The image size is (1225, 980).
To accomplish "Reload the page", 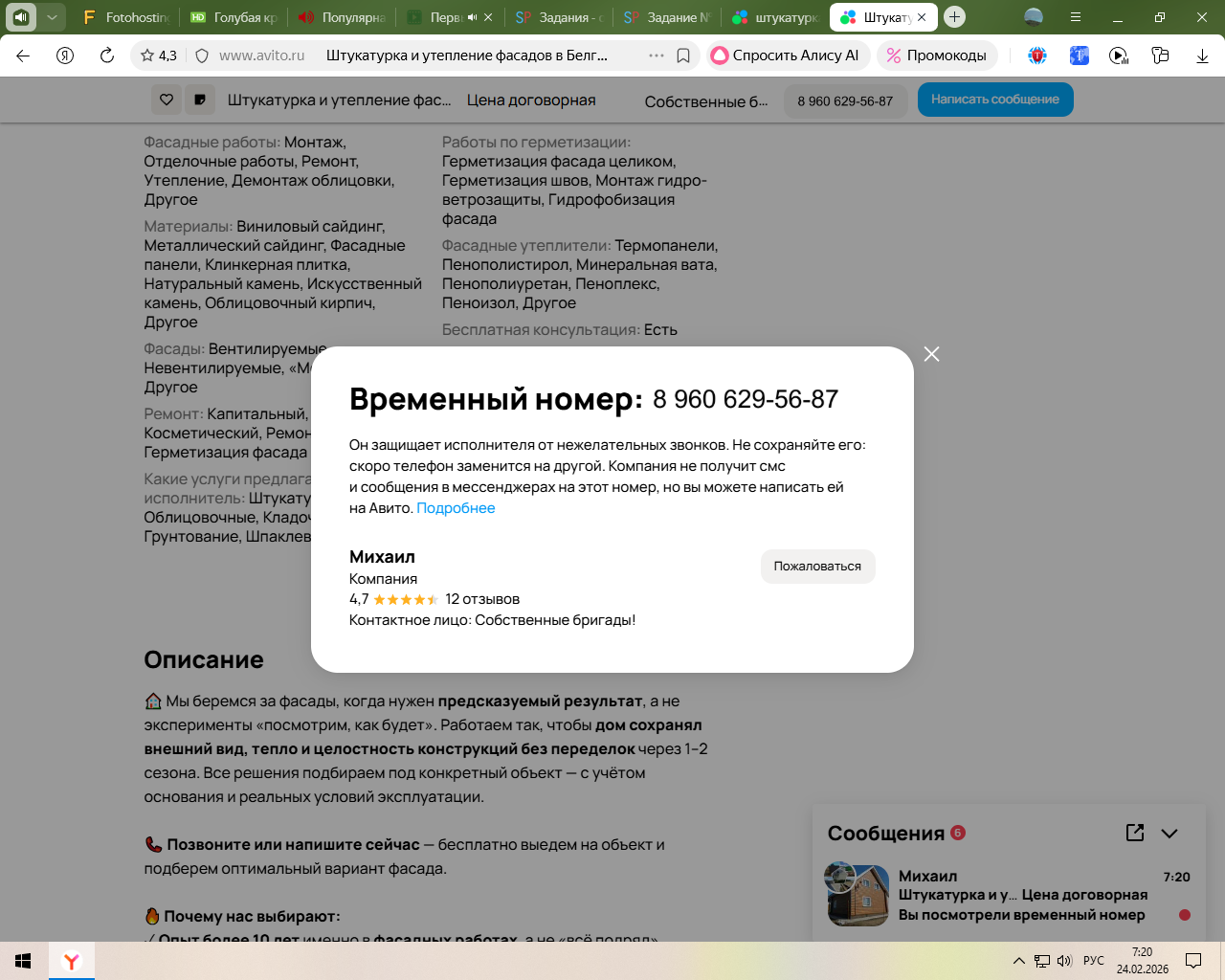I will pos(107,56).
